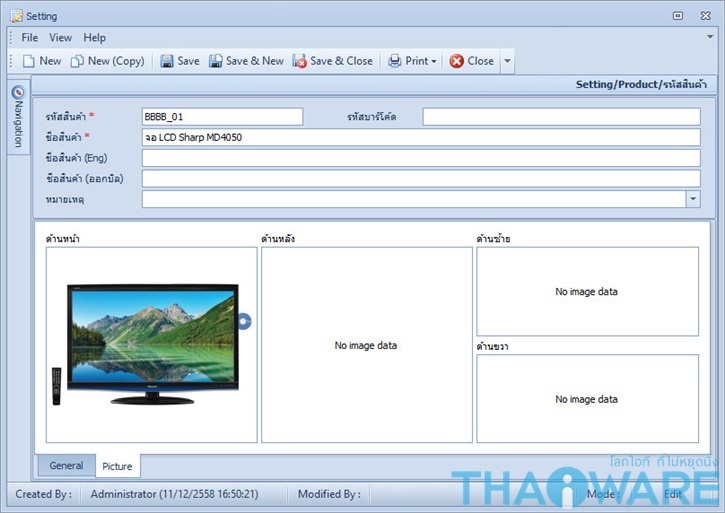
Task: Restore the Setting window size
Action: click(678, 16)
